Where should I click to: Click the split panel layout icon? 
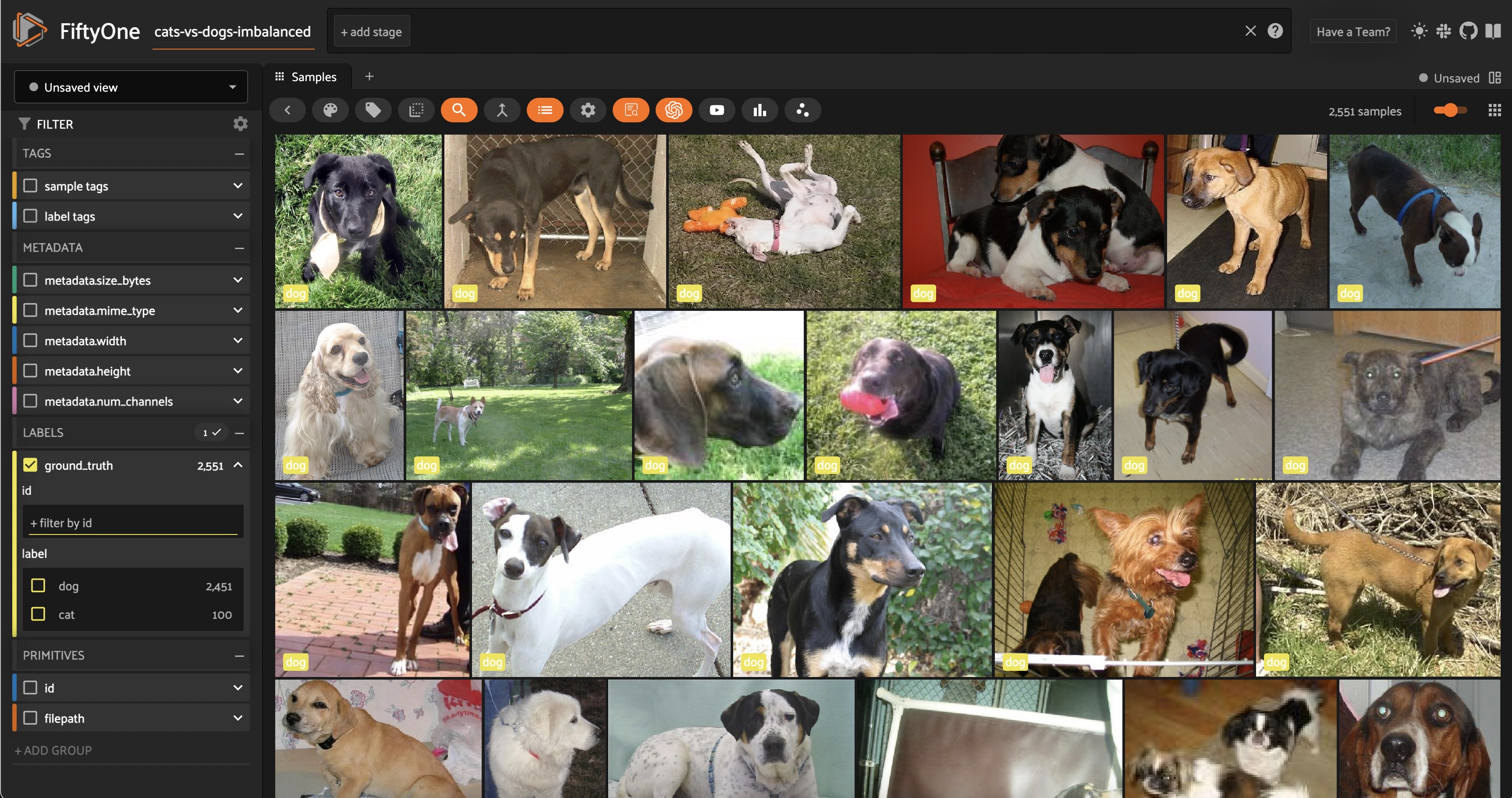pyautogui.click(x=1494, y=78)
